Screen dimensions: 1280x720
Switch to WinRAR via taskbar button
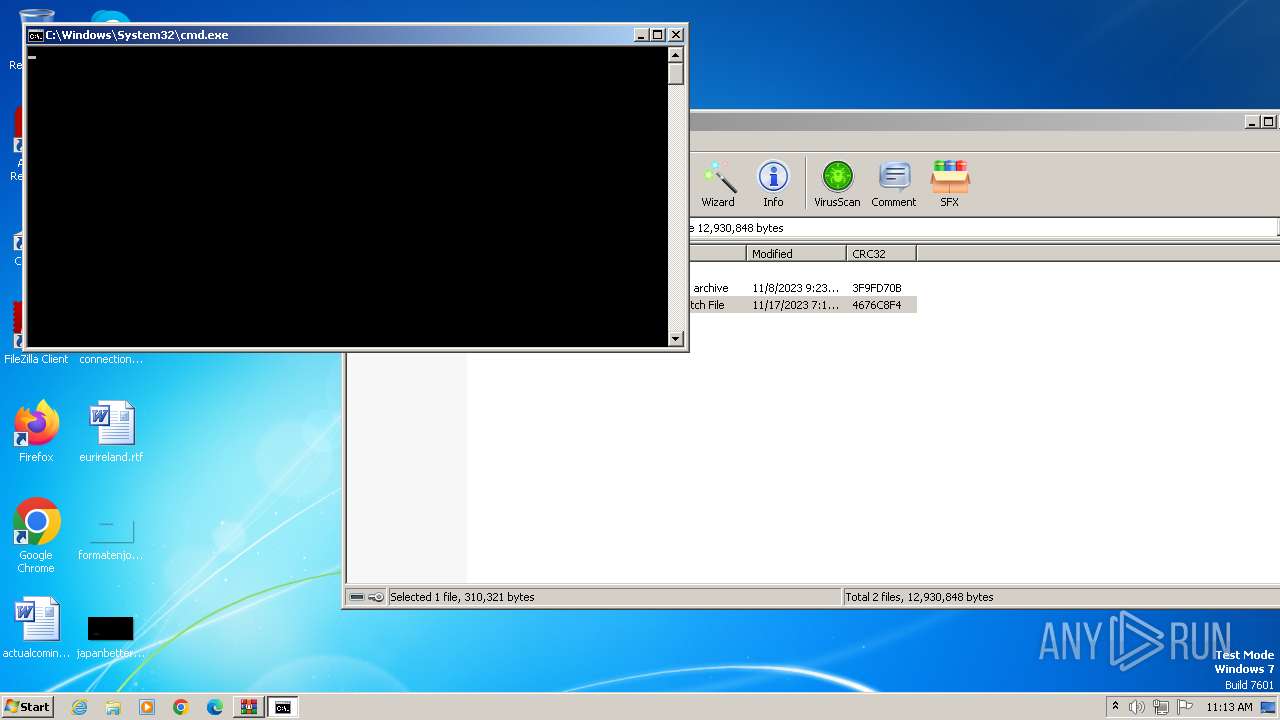(248, 707)
